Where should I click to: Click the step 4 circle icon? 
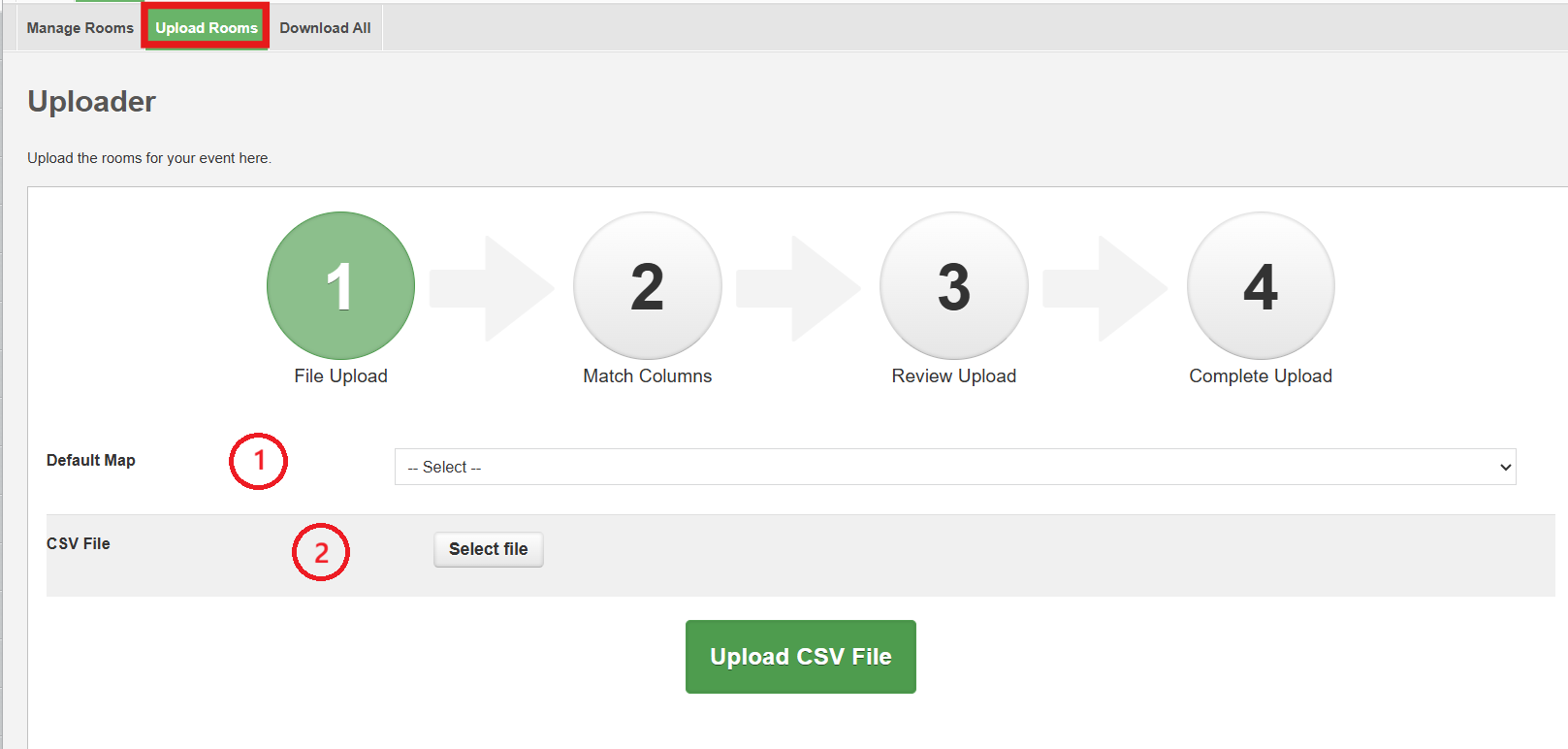(1260, 286)
